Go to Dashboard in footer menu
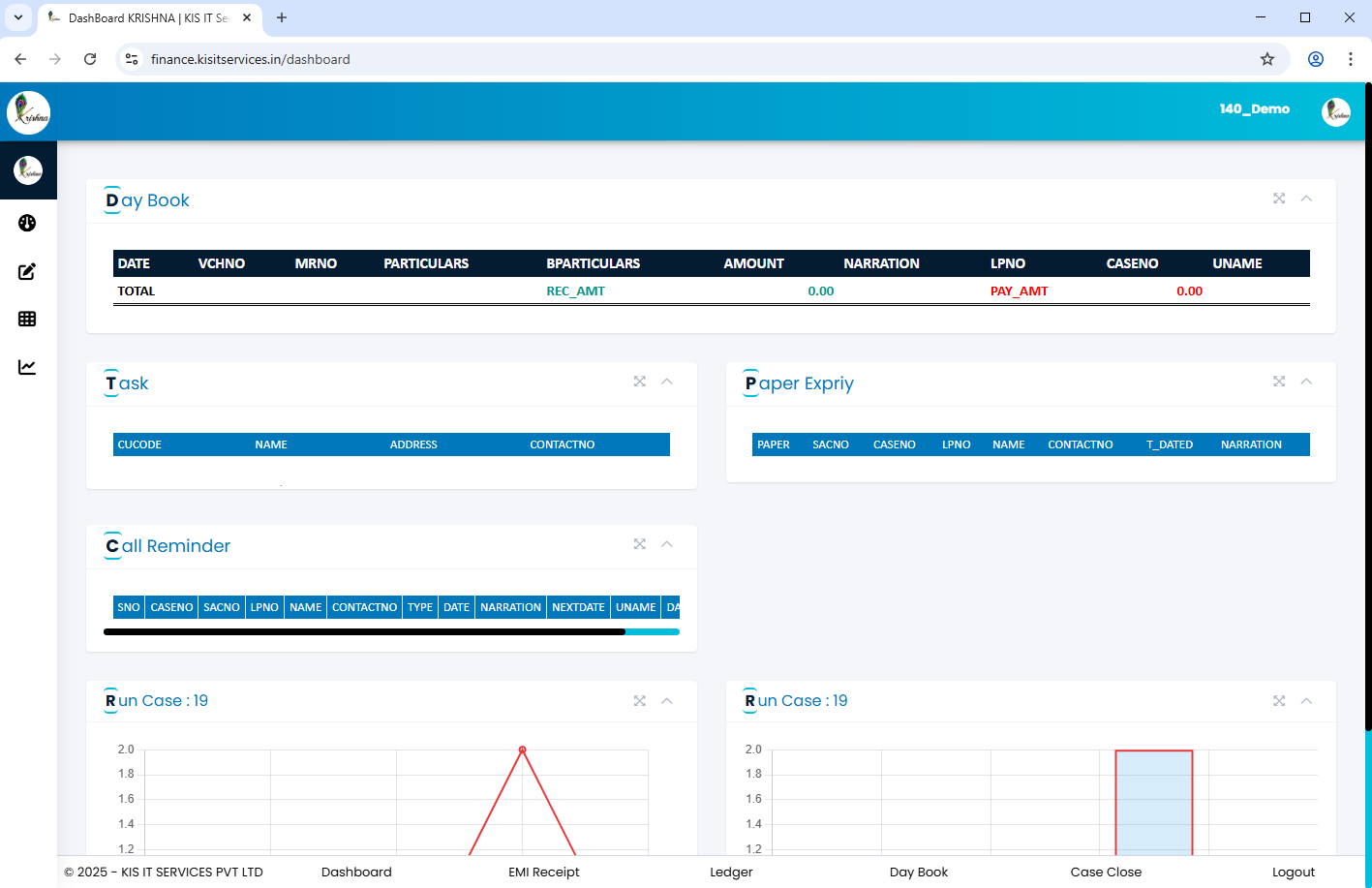This screenshot has width=1372, height=888. coord(356,873)
